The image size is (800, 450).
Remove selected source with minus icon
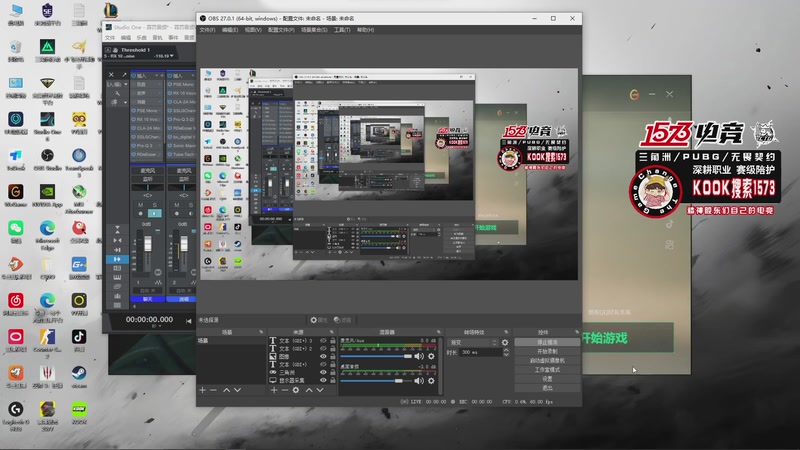[285, 390]
